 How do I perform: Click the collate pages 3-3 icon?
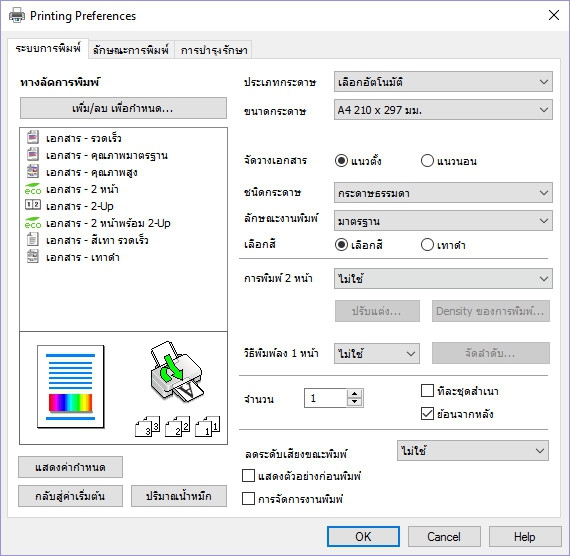coord(147,426)
